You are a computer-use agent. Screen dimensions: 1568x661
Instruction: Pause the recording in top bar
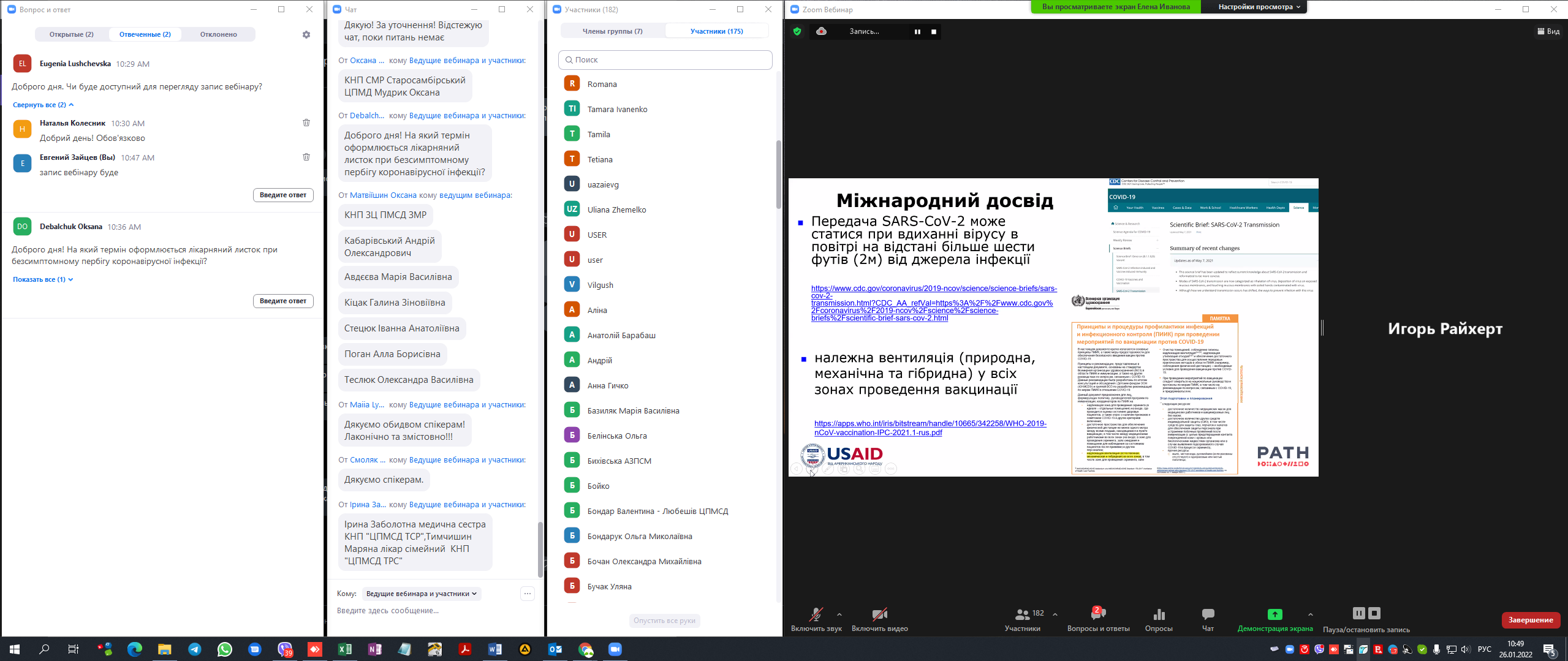pos(917,32)
